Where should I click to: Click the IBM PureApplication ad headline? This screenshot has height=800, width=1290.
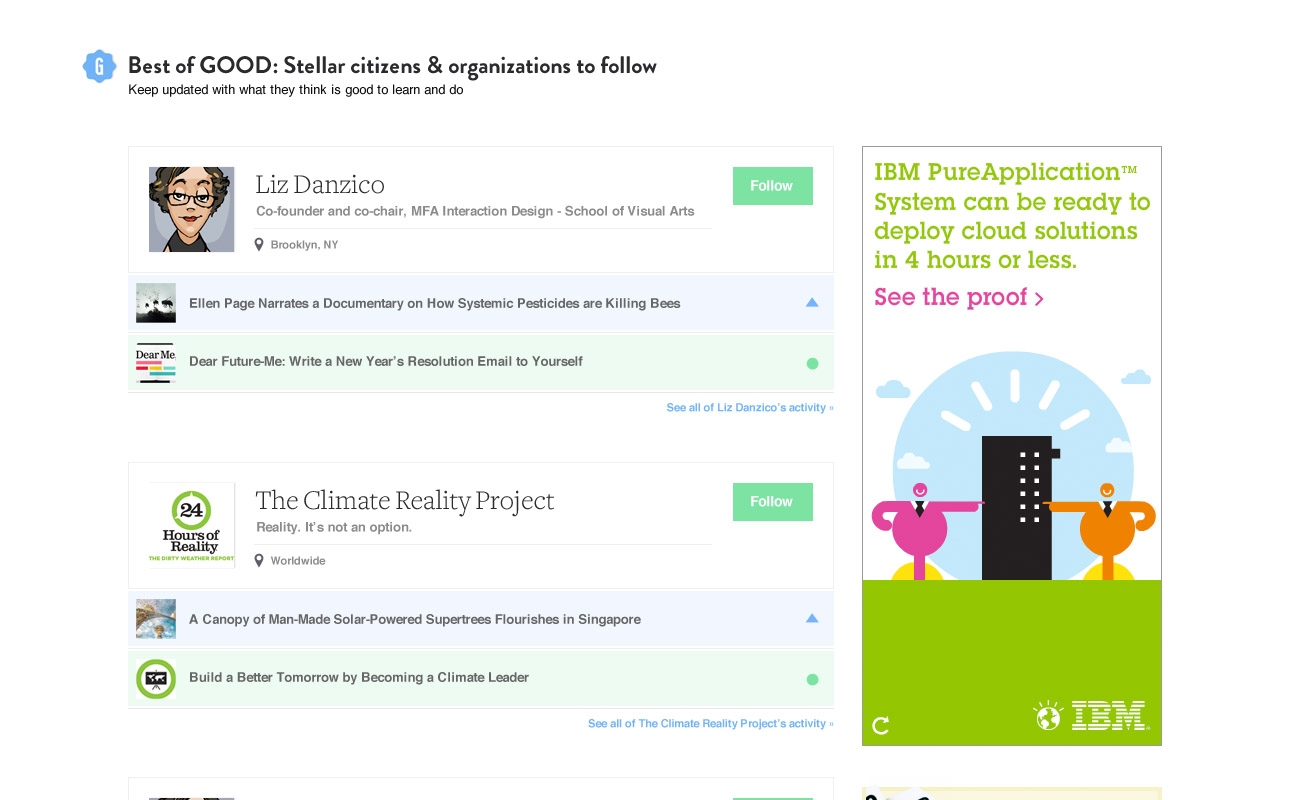coord(1012,216)
